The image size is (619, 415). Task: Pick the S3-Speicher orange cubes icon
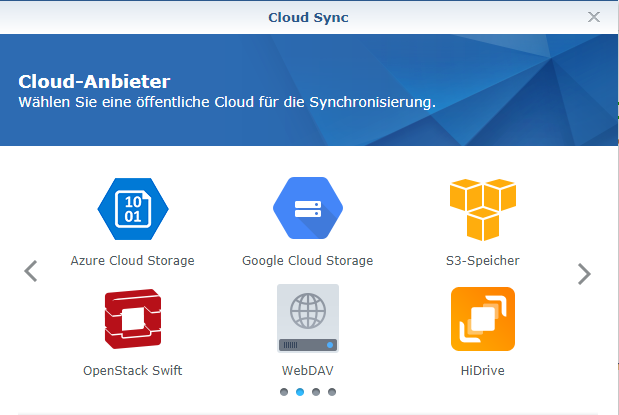pos(483,210)
